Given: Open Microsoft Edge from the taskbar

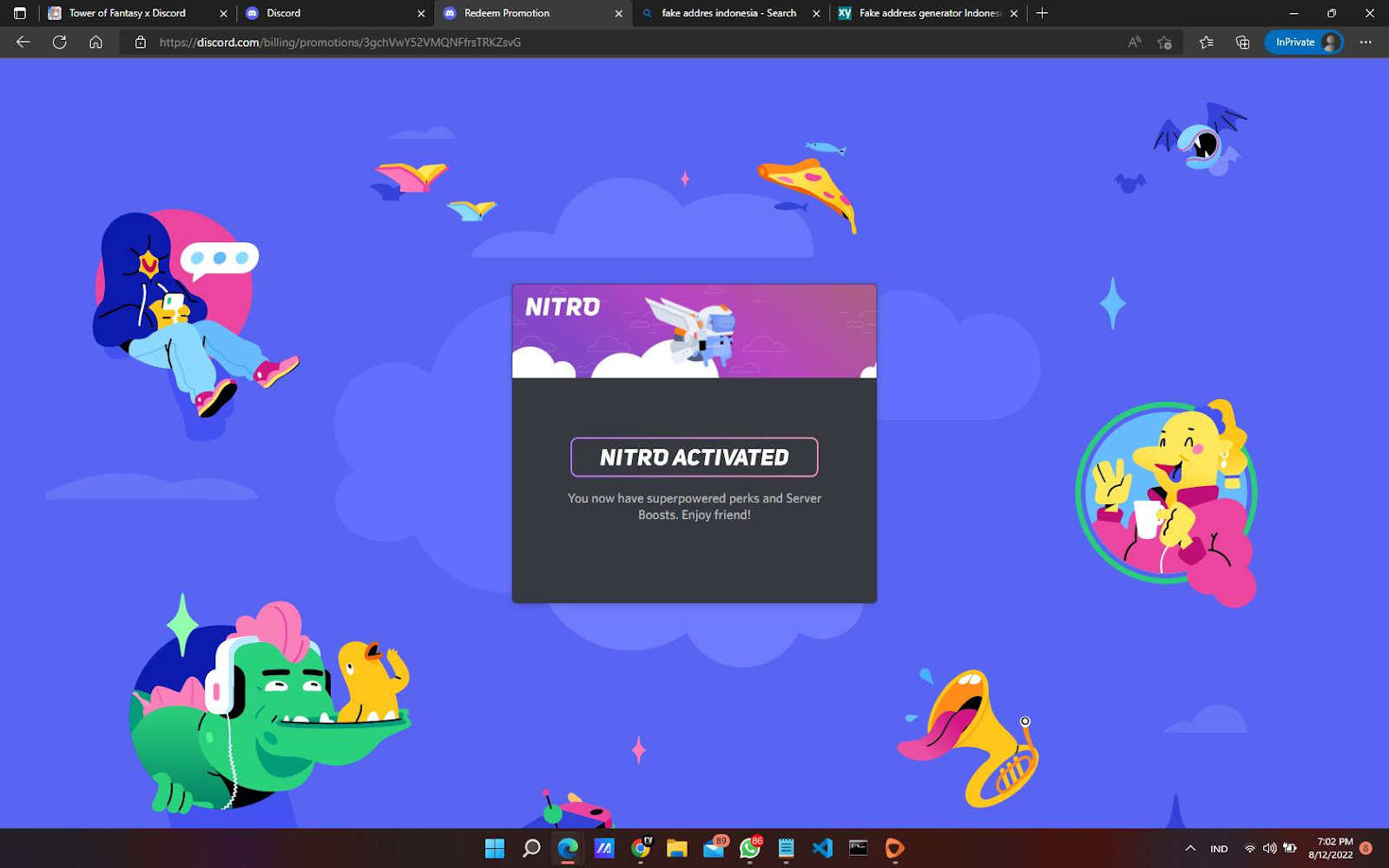Looking at the screenshot, I should (568, 848).
